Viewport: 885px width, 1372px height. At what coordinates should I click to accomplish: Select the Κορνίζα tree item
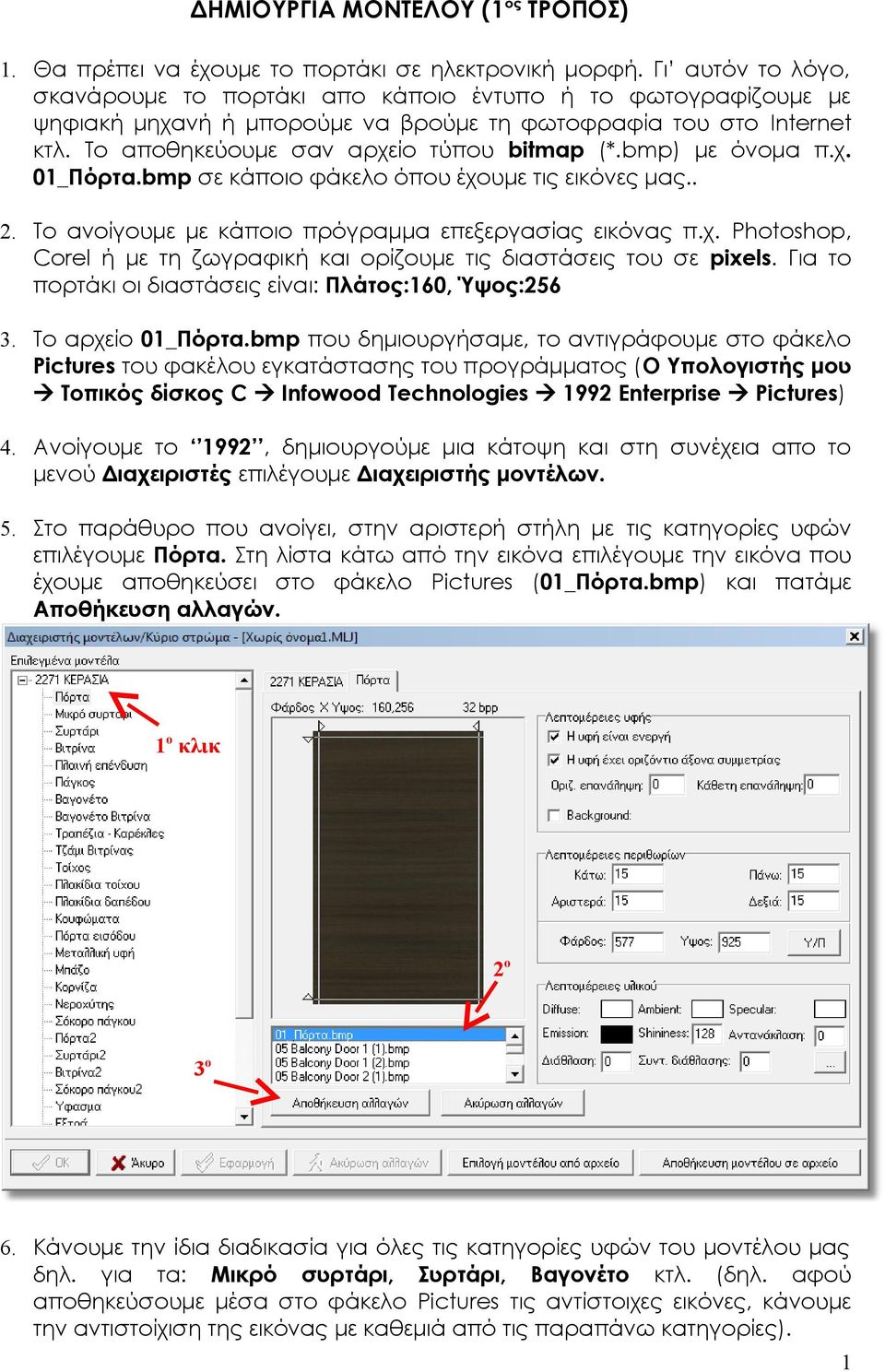(x=76, y=987)
